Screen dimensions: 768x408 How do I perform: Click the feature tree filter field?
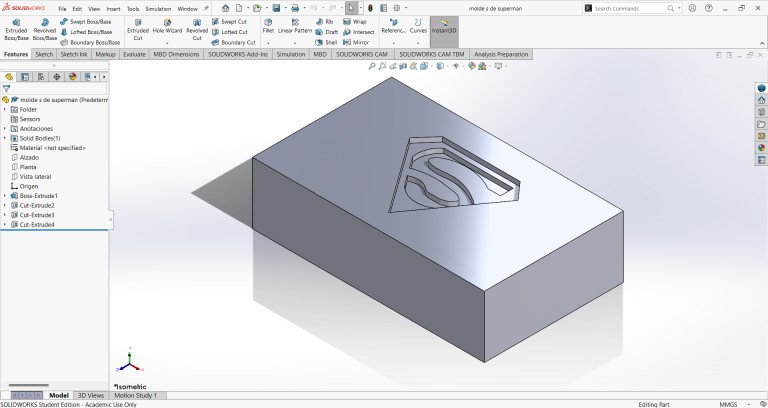[54, 89]
